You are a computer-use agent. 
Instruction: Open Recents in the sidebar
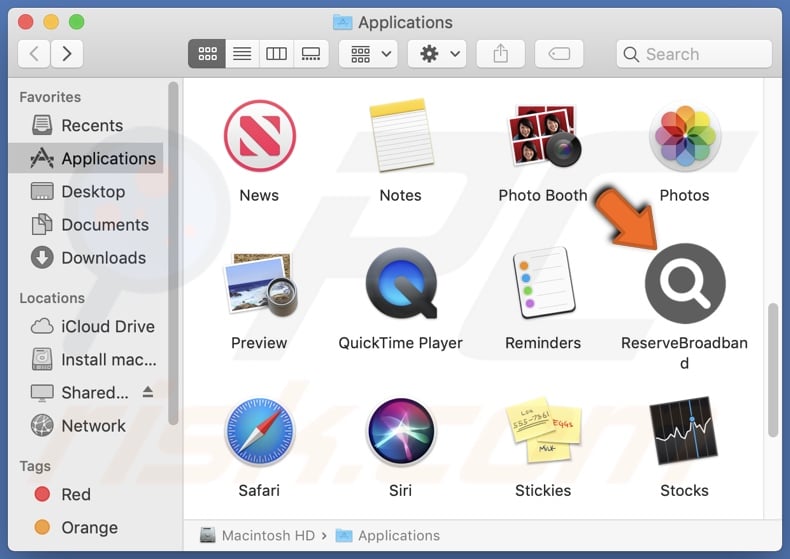tap(86, 125)
